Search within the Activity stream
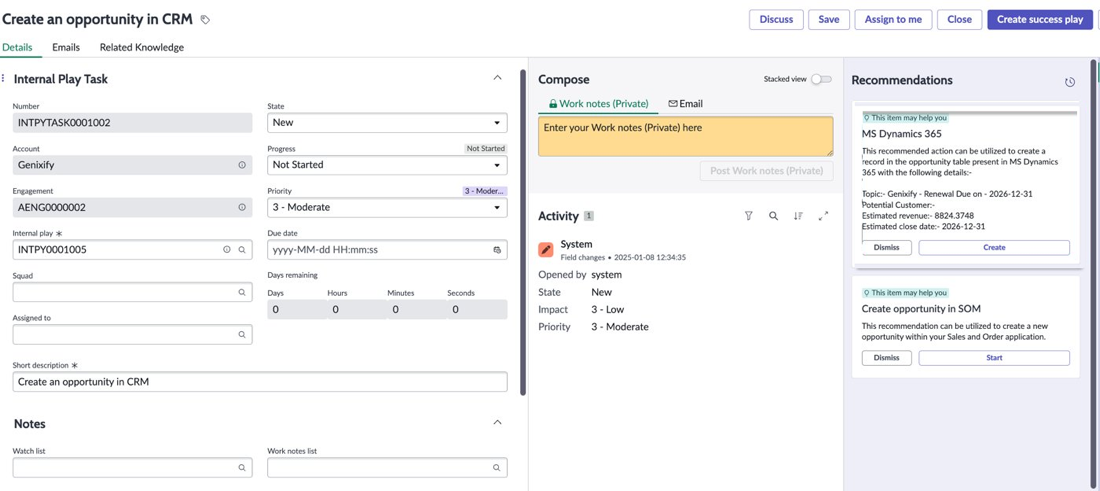The width and height of the screenshot is (1100, 491). (x=773, y=216)
